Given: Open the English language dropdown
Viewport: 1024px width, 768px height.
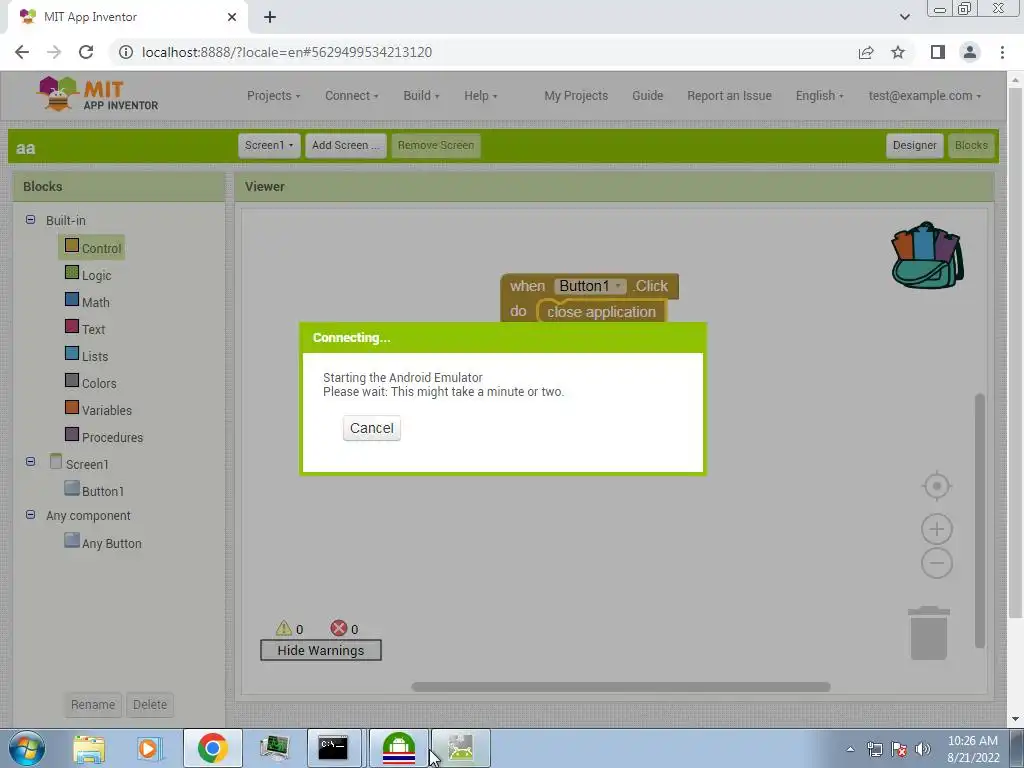Looking at the screenshot, I should [819, 95].
